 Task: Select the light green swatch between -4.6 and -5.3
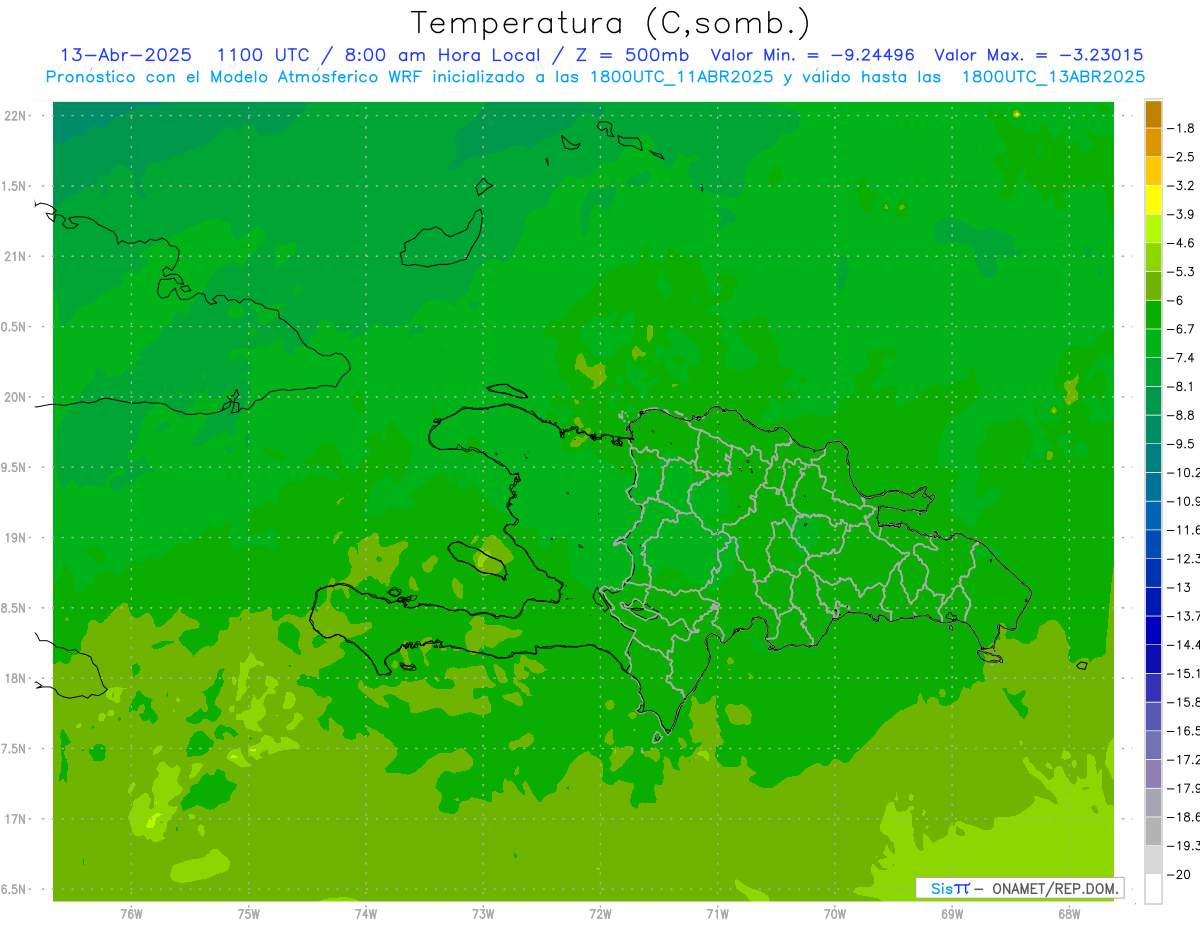tap(1153, 257)
